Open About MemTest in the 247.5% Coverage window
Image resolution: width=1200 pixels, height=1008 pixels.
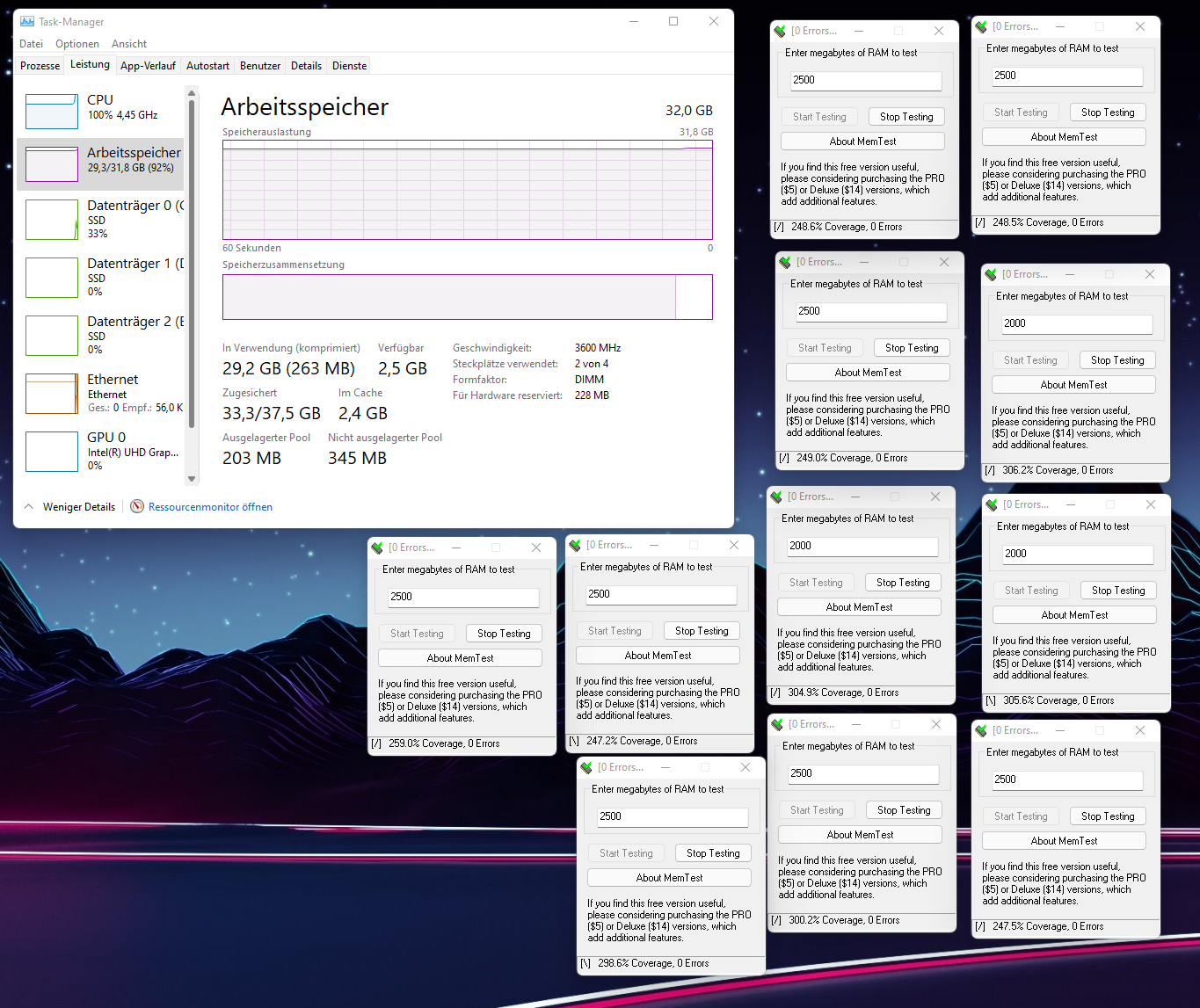coord(1064,841)
